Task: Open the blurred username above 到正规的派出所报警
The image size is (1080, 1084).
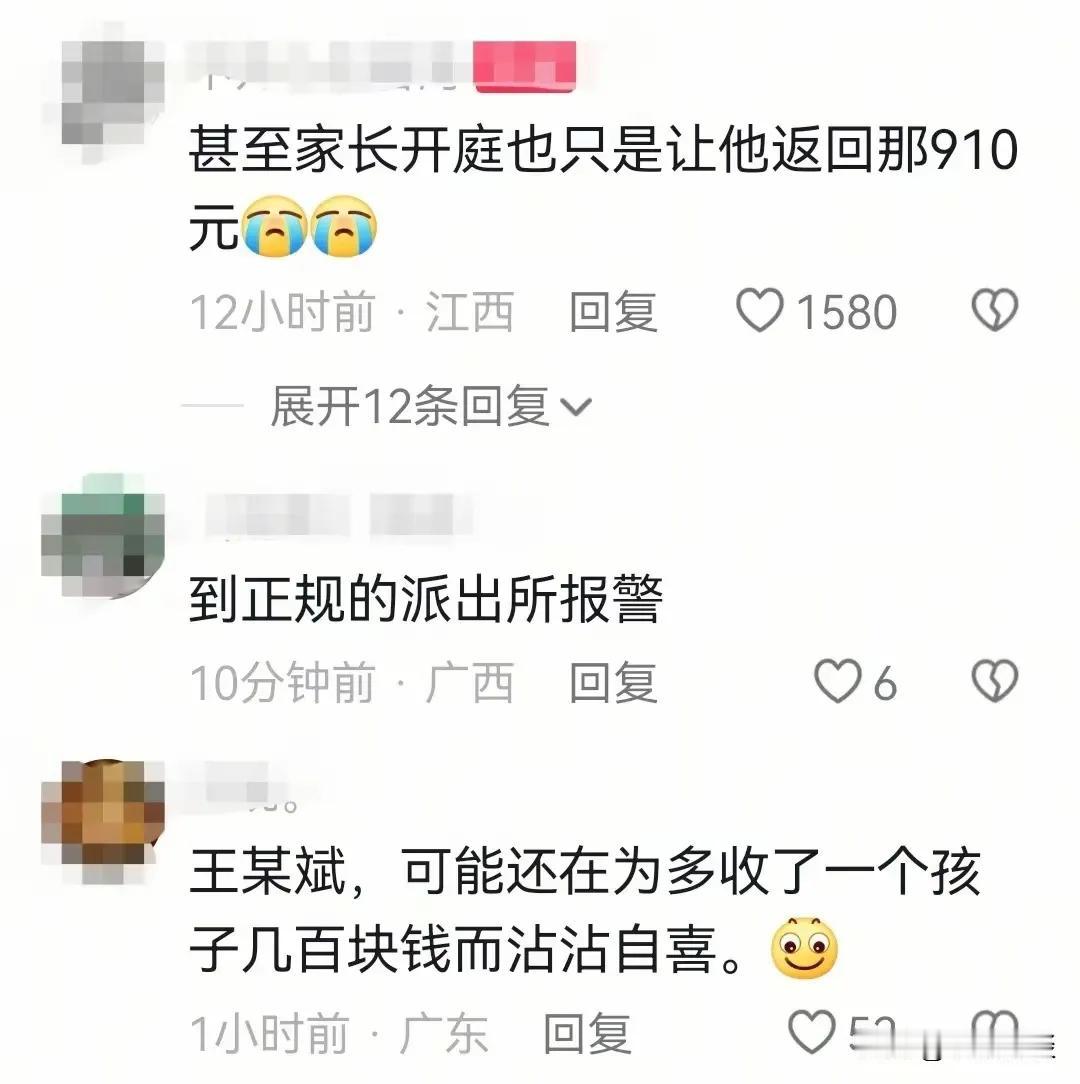Action: click(339, 515)
